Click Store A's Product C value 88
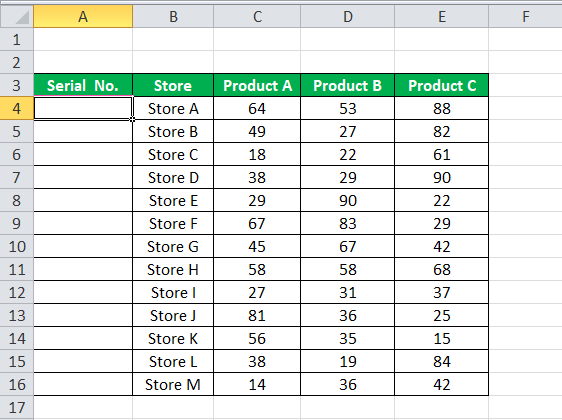 442,108
